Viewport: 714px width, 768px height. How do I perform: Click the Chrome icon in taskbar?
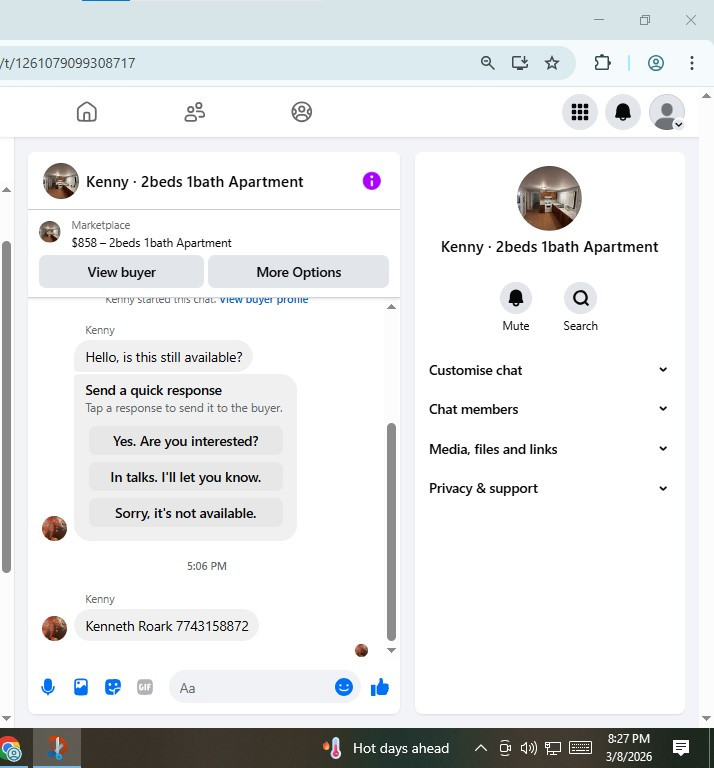11,749
